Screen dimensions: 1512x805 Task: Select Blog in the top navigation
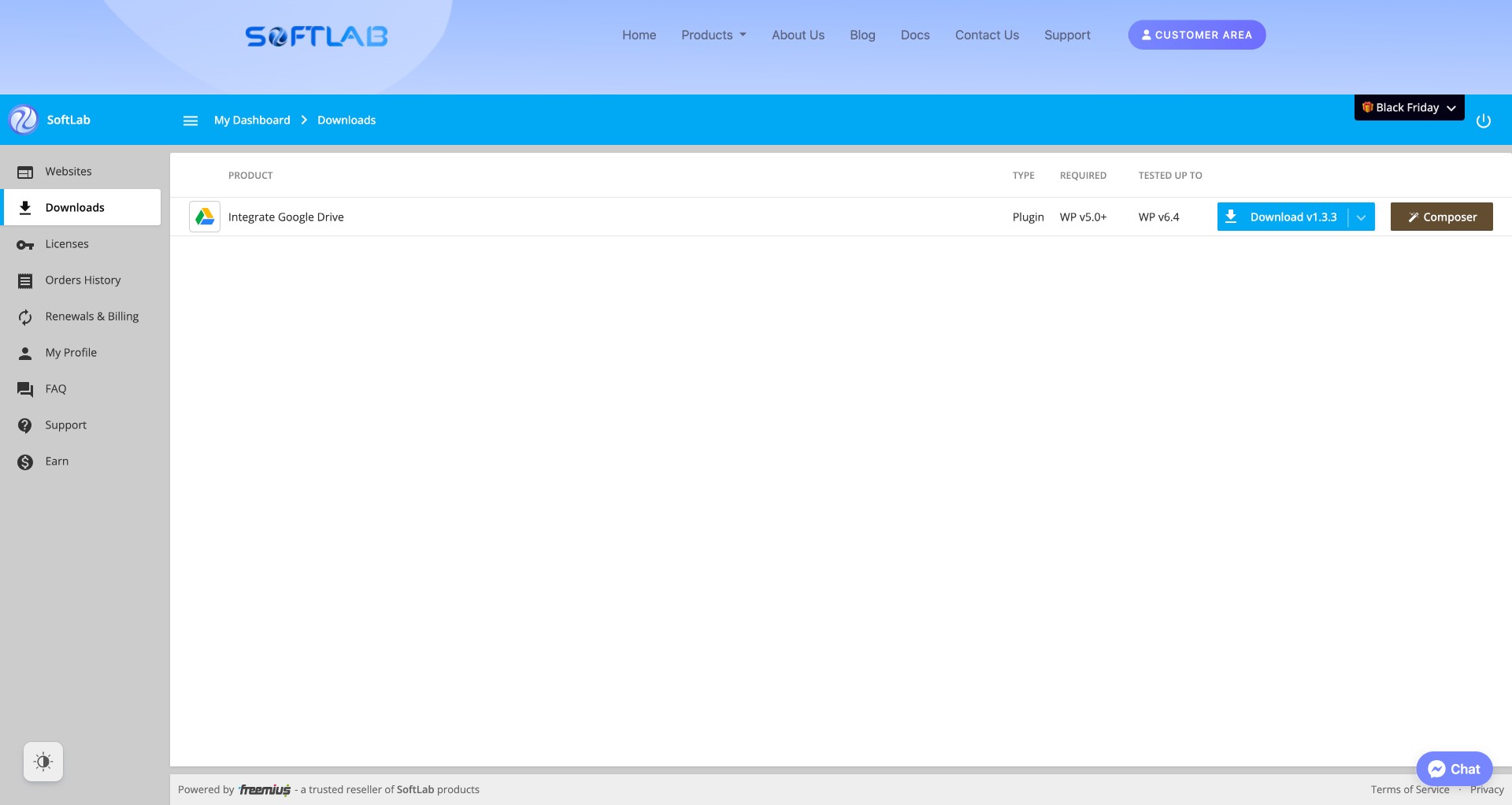862,35
